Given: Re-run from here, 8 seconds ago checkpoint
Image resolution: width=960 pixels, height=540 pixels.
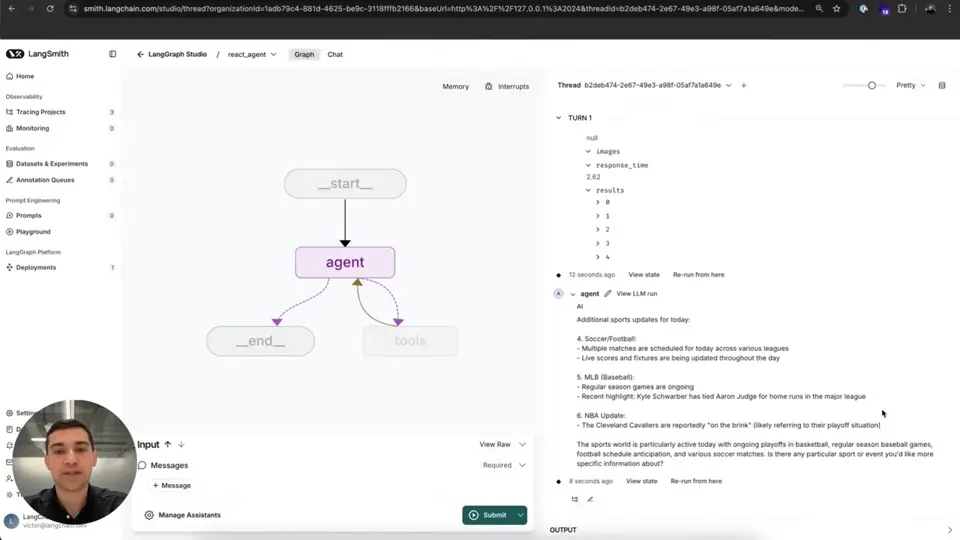Looking at the screenshot, I should 696,481.
